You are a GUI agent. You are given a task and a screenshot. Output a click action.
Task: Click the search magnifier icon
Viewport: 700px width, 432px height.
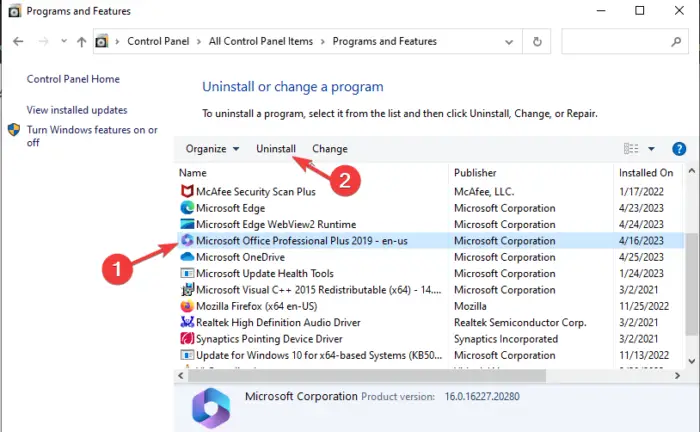pyautogui.click(x=676, y=42)
